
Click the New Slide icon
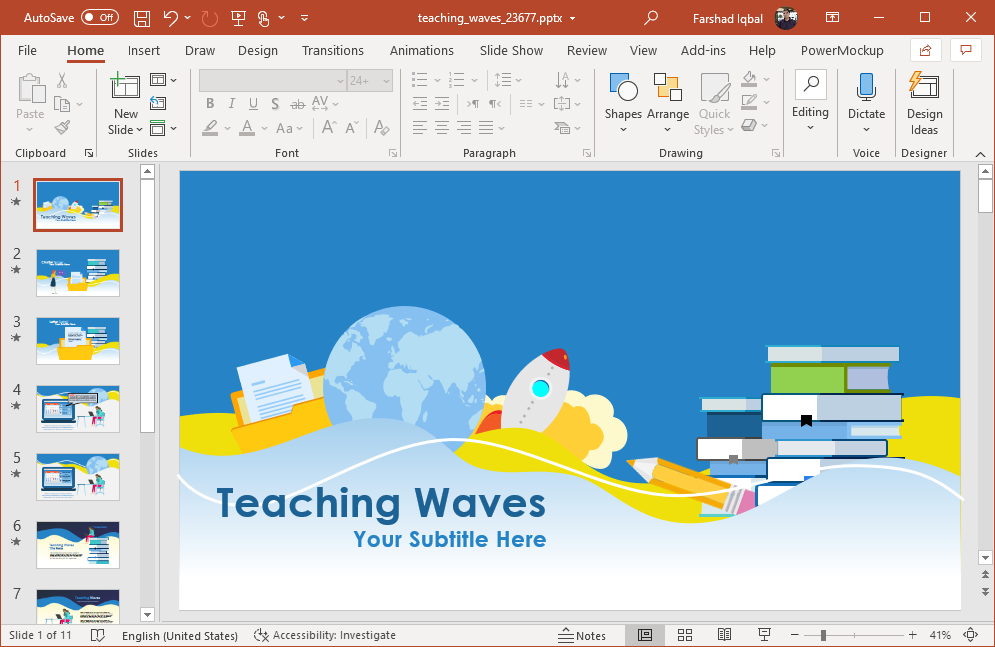pyautogui.click(x=126, y=88)
